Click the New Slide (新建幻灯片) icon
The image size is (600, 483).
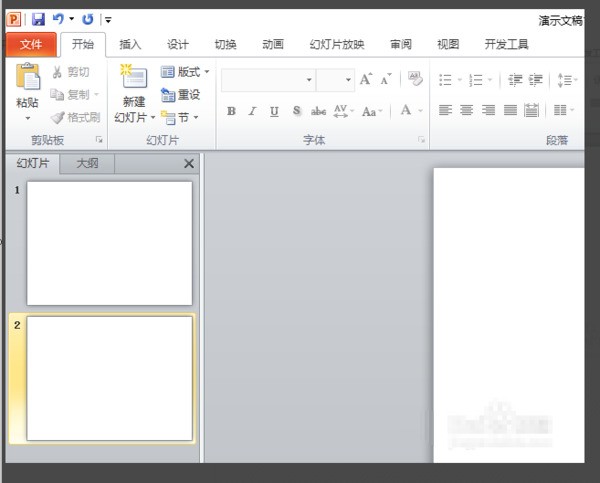click(x=133, y=78)
